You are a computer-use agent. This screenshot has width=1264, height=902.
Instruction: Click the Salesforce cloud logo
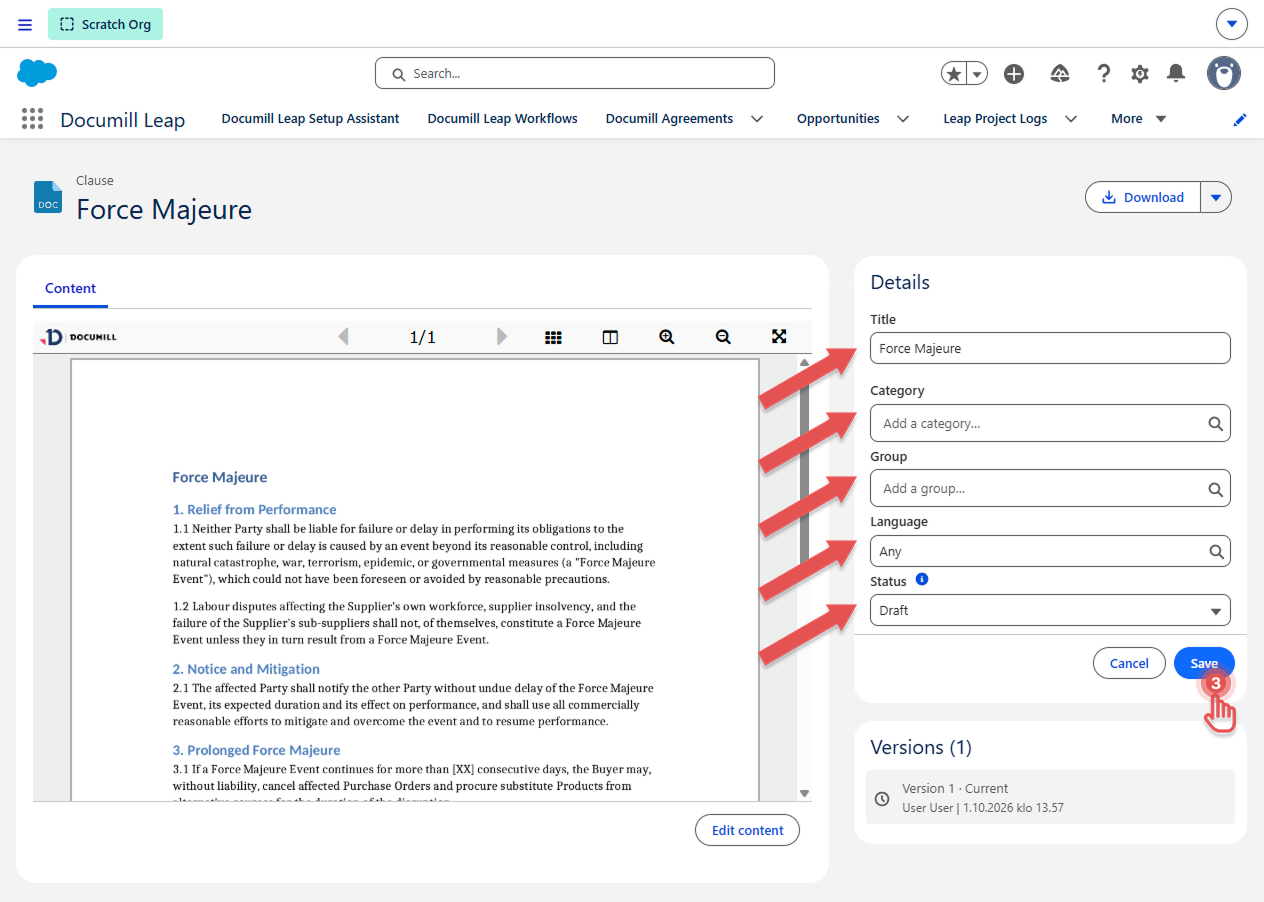37,72
